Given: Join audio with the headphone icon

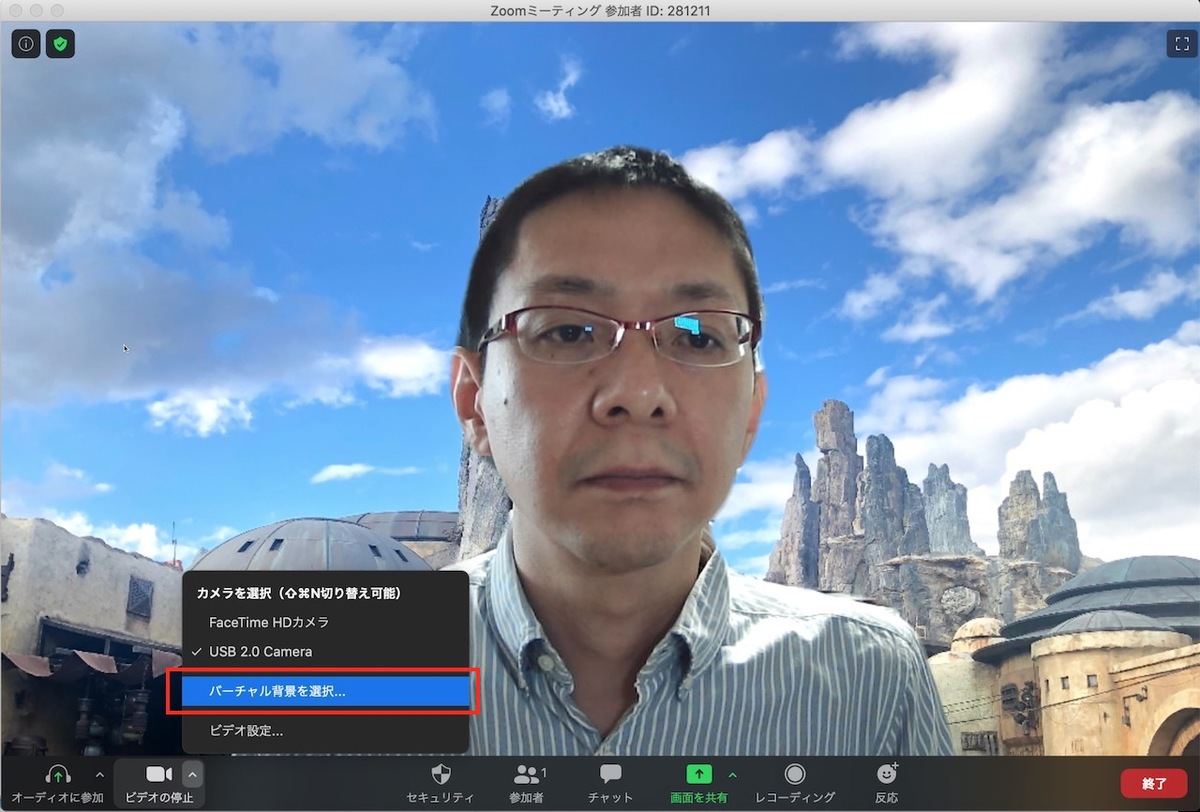Looking at the screenshot, I should tap(58, 774).
